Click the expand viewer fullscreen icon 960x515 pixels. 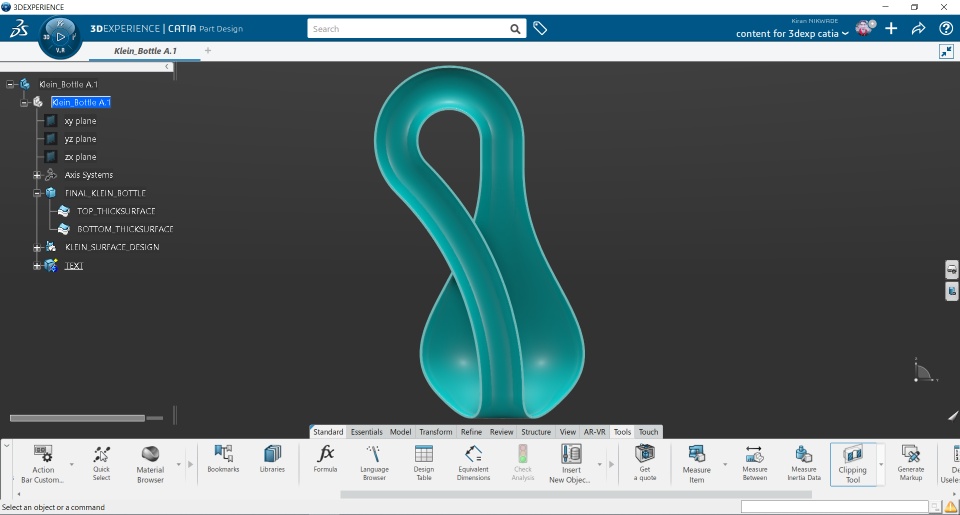coord(946,51)
